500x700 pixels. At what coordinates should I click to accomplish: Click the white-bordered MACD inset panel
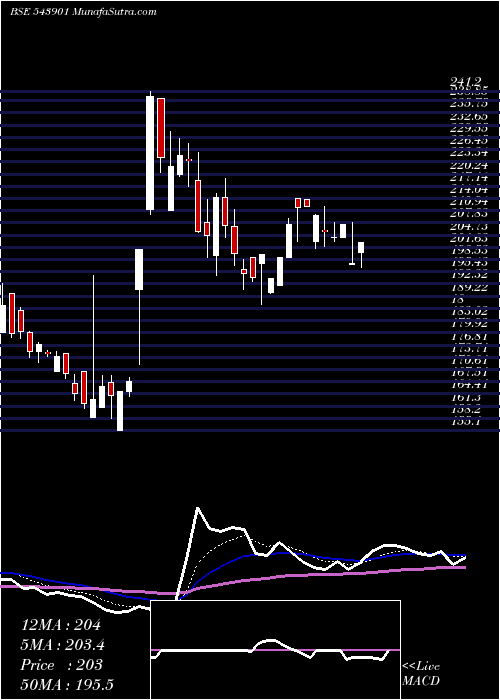point(275,650)
